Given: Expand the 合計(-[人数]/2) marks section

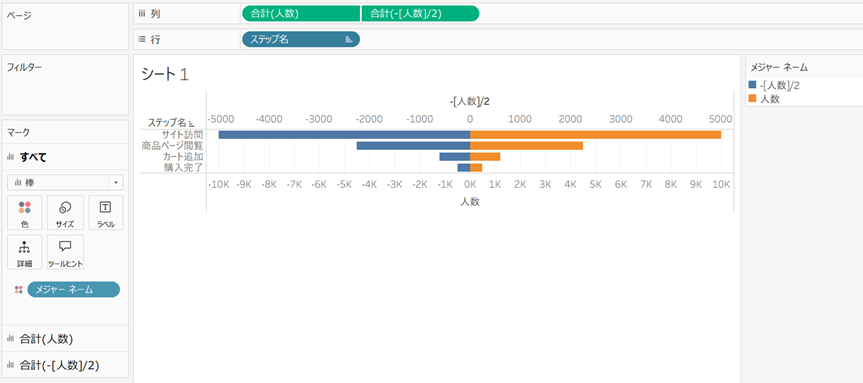Looking at the screenshot, I should [65, 365].
